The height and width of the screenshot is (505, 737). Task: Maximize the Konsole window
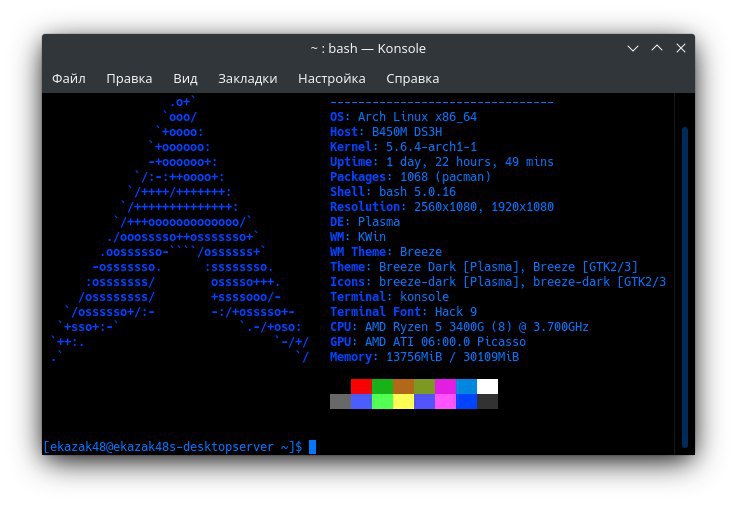click(x=657, y=48)
